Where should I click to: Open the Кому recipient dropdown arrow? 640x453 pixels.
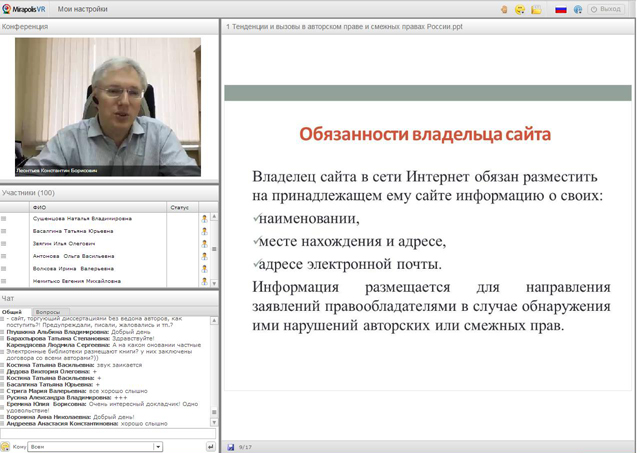(x=158, y=447)
